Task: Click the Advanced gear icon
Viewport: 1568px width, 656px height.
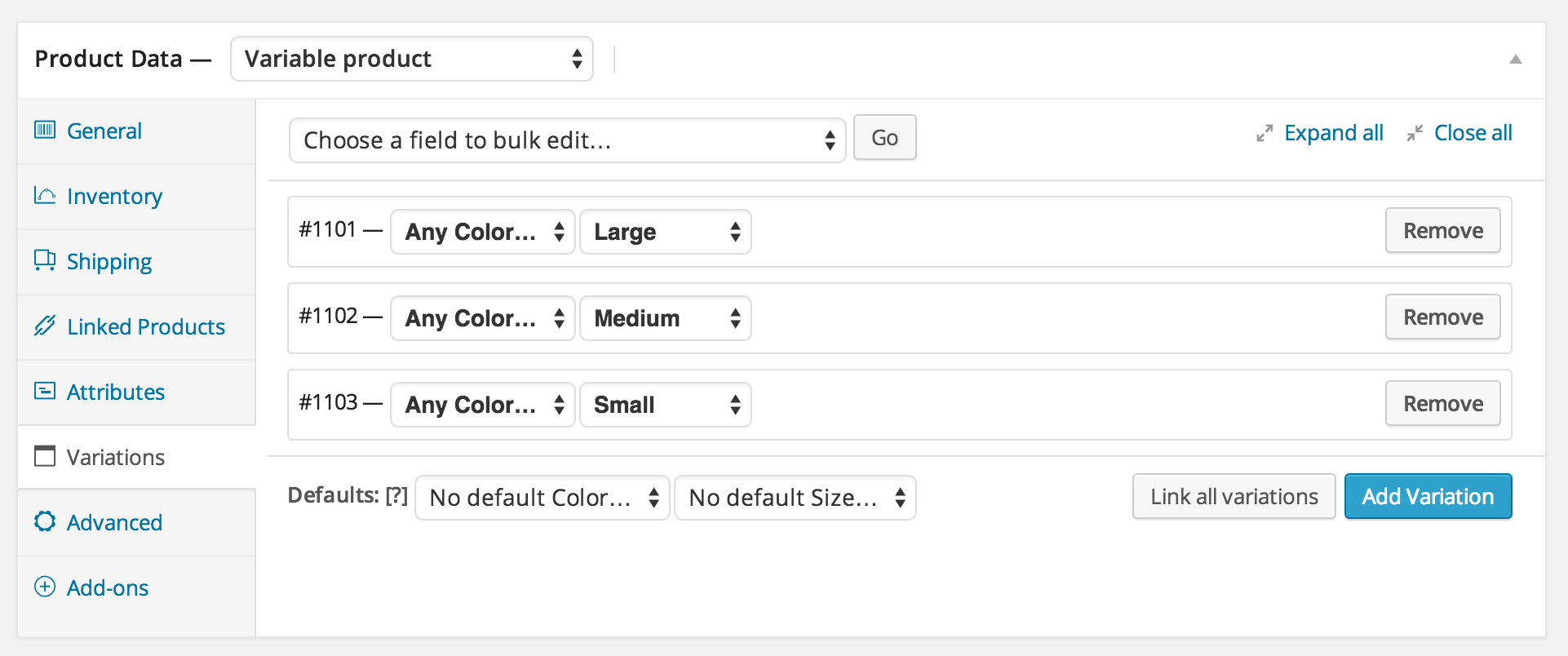Action: [x=45, y=521]
